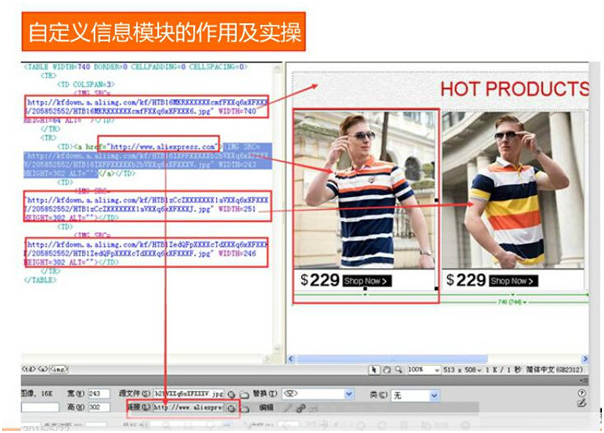Click the first product $229 price
The height and width of the screenshot is (433, 604).
pyautogui.click(x=320, y=280)
